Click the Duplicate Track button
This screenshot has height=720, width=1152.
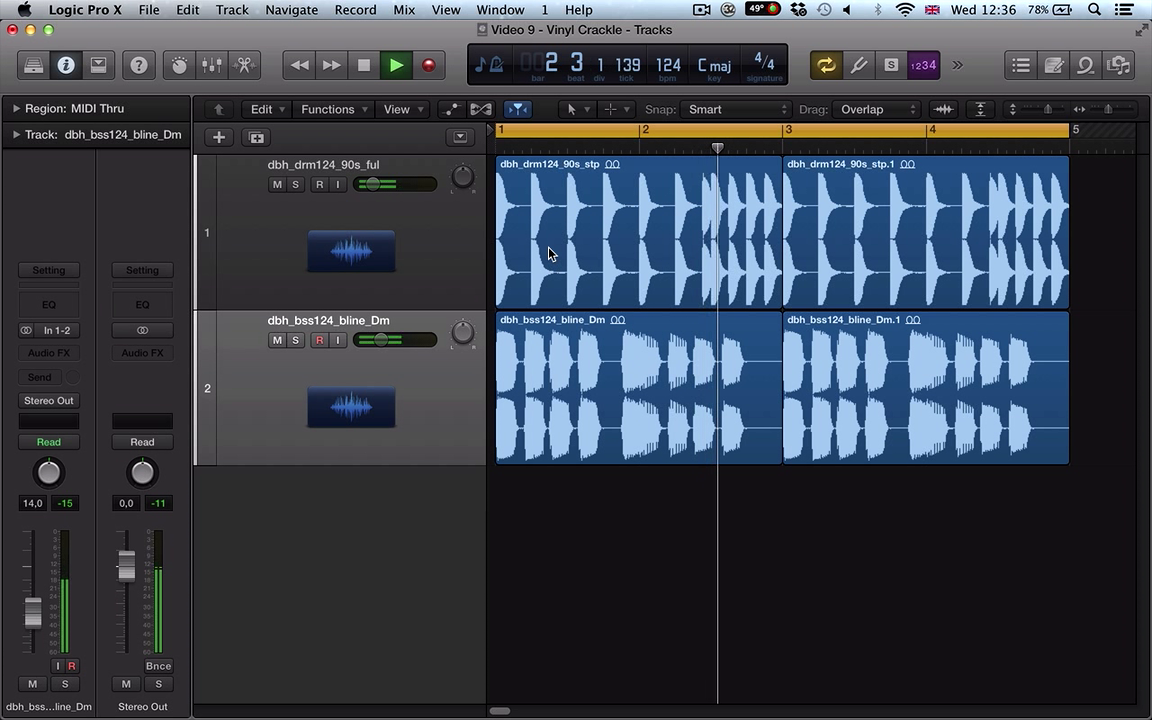(256, 137)
